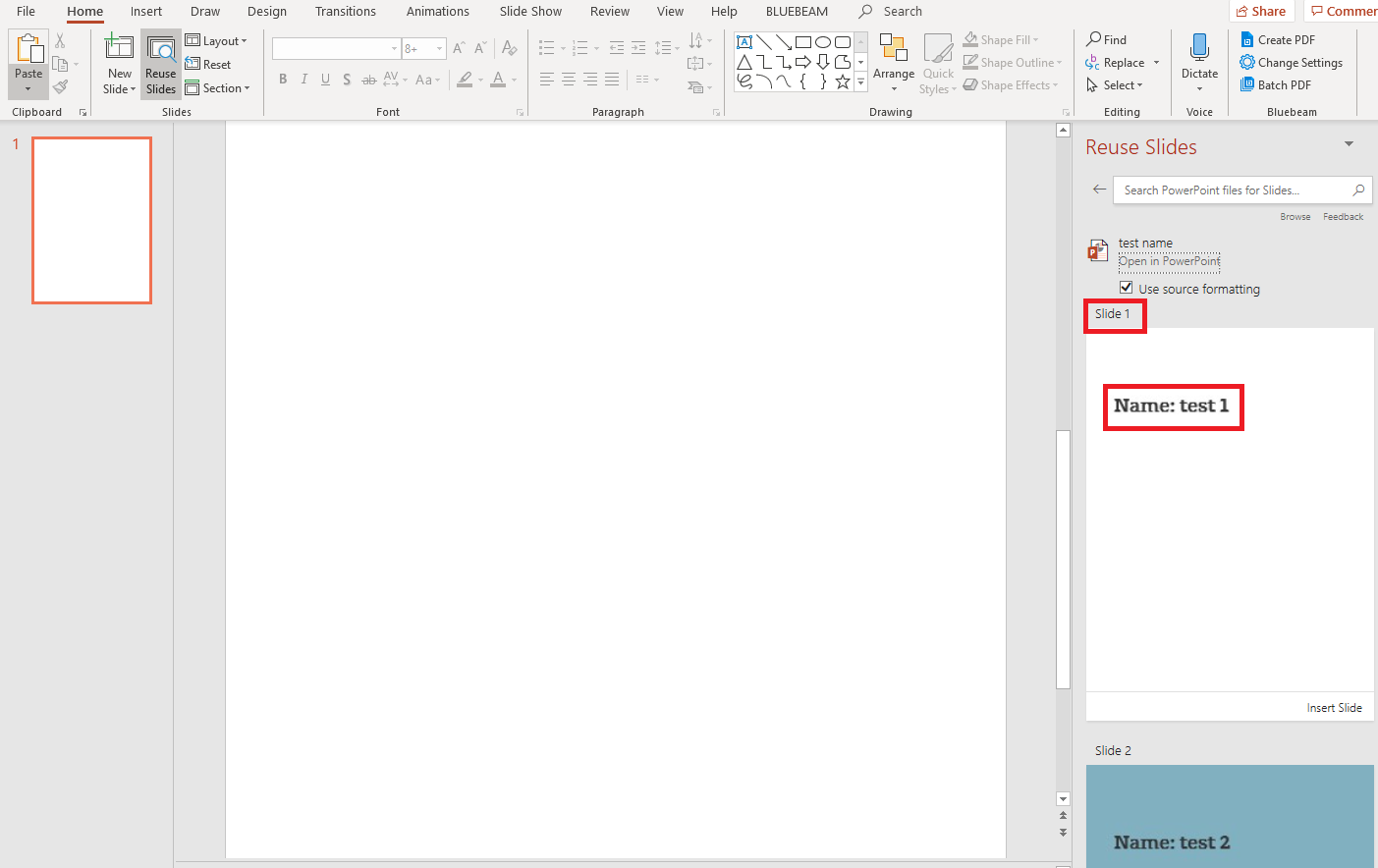Image resolution: width=1378 pixels, height=868 pixels.
Task: Click the Paste clipboard icon
Action: 28,49
